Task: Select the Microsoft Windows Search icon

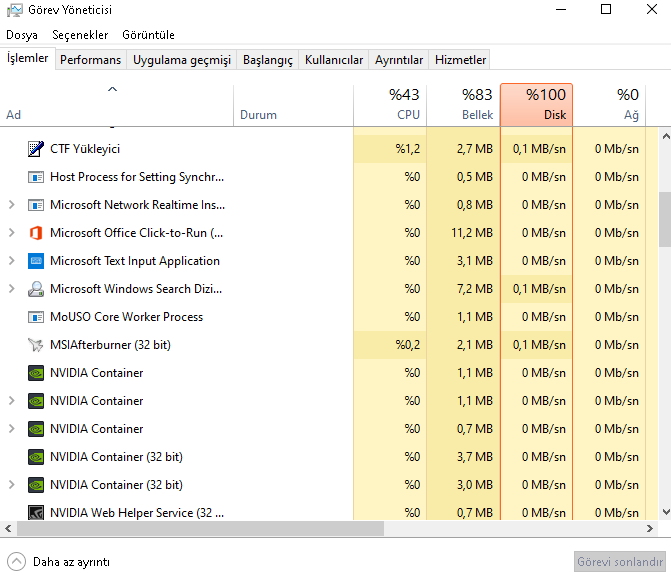Action: click(x=36, y=289)
